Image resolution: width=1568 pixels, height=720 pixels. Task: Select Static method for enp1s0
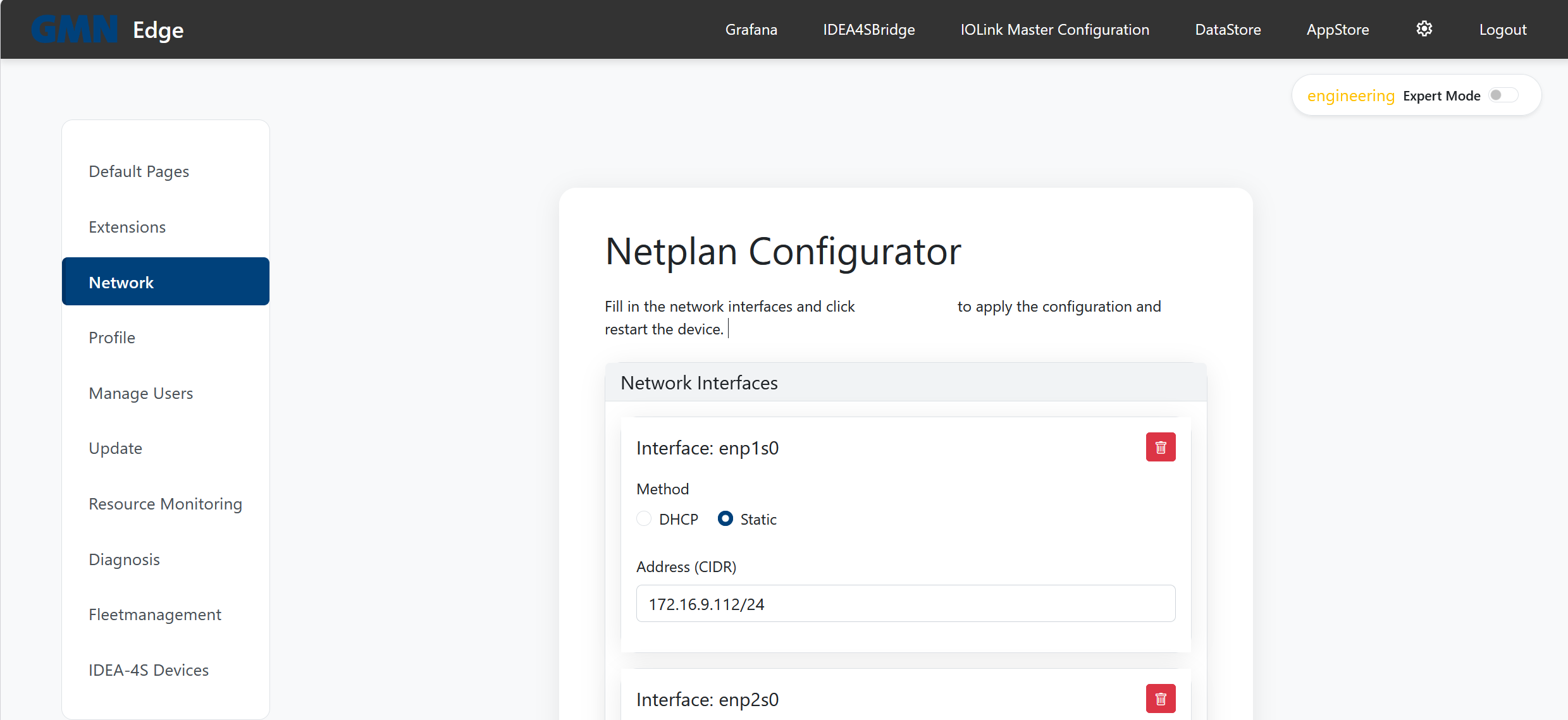(x=725, y=518)
